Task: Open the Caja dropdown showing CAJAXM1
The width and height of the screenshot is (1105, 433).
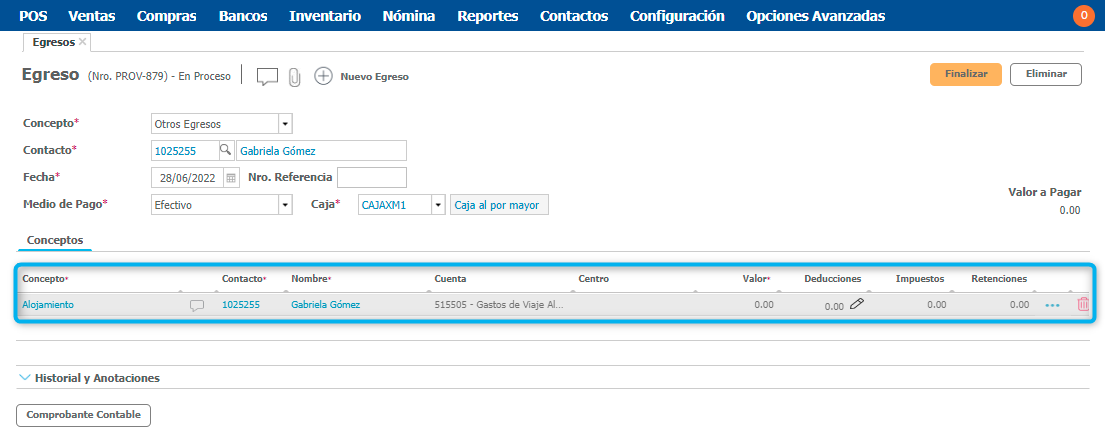Action: click(x=437, y=205)
